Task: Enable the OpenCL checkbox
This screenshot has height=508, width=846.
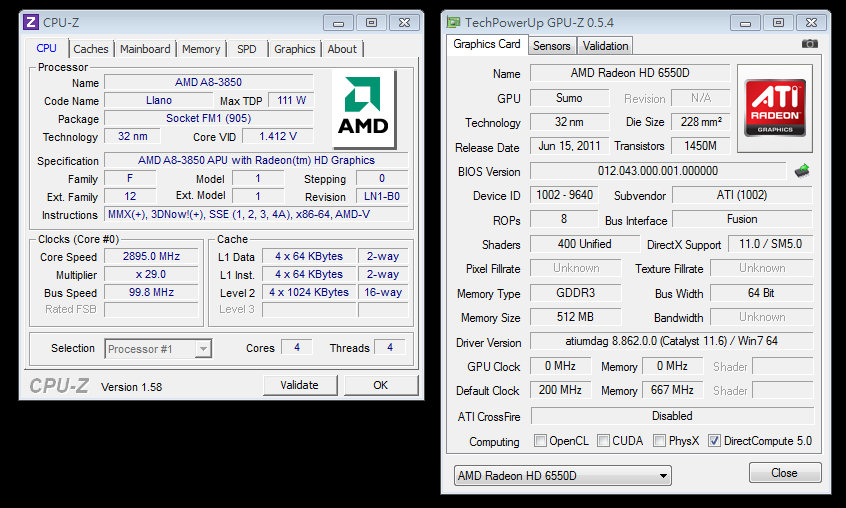Action: point(540,441)
